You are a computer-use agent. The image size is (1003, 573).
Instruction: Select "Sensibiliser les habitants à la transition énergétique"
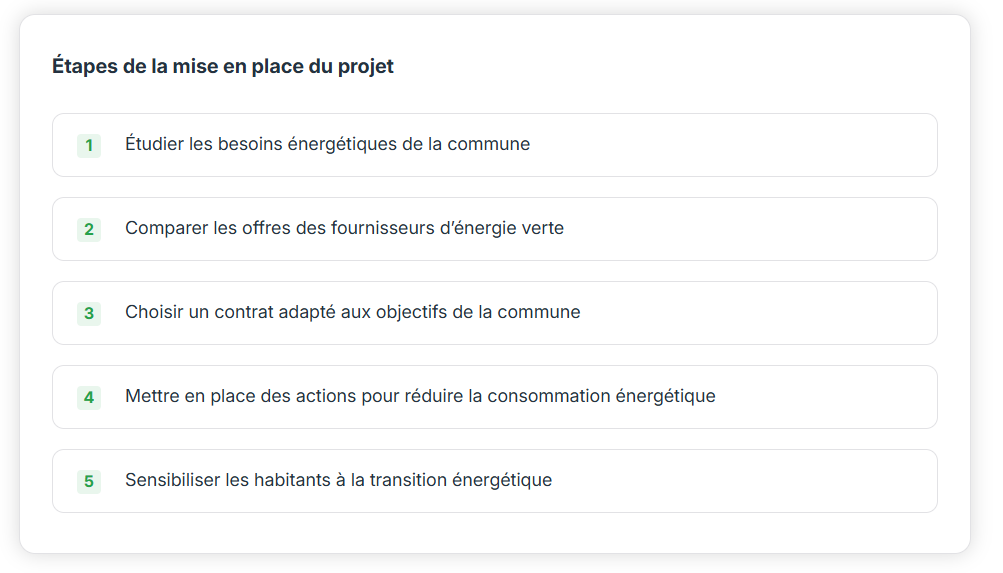338,480
